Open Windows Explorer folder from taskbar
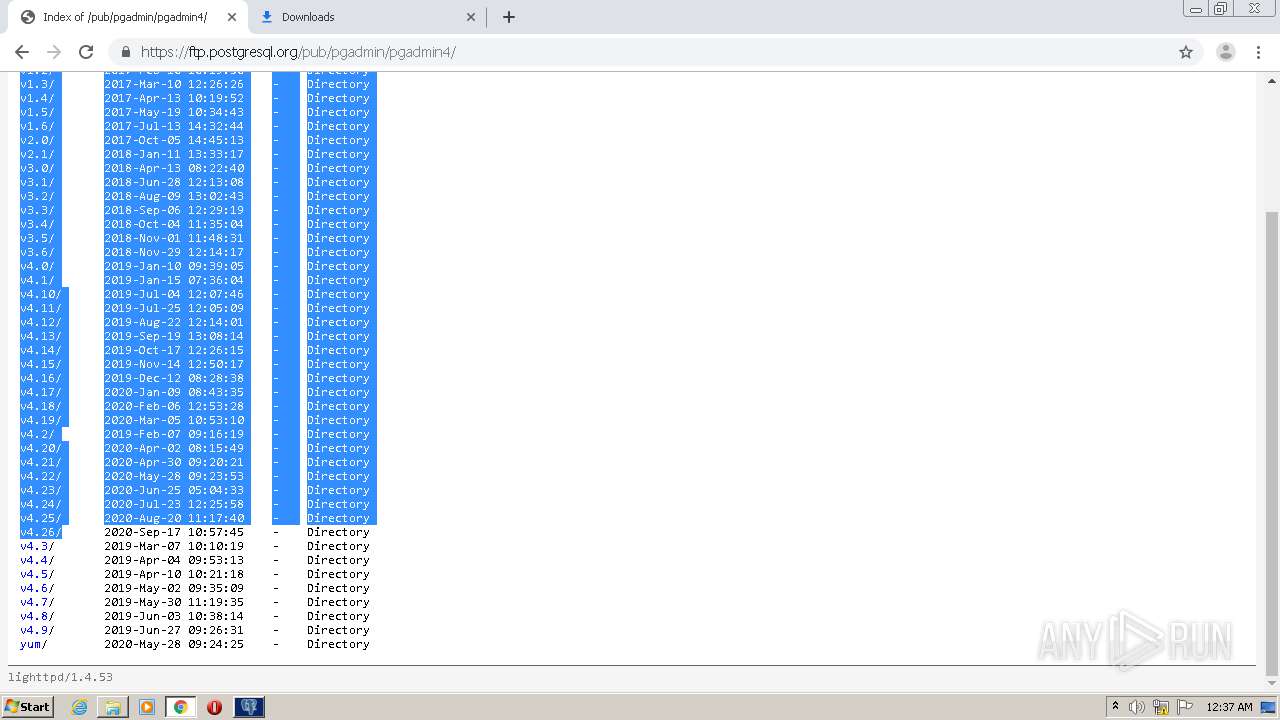The image size is (1280, 720). click(x=113, y=707)
